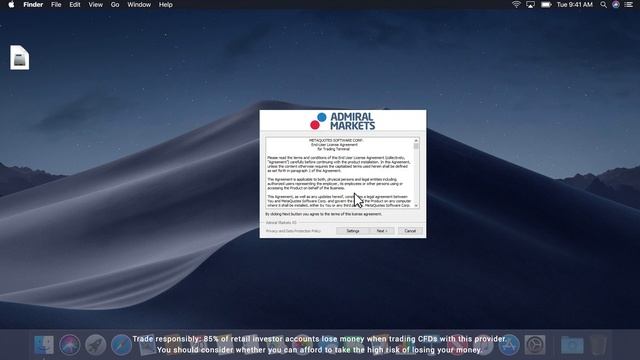
Task: Open the Finder menu
Action: pos(33,4)
